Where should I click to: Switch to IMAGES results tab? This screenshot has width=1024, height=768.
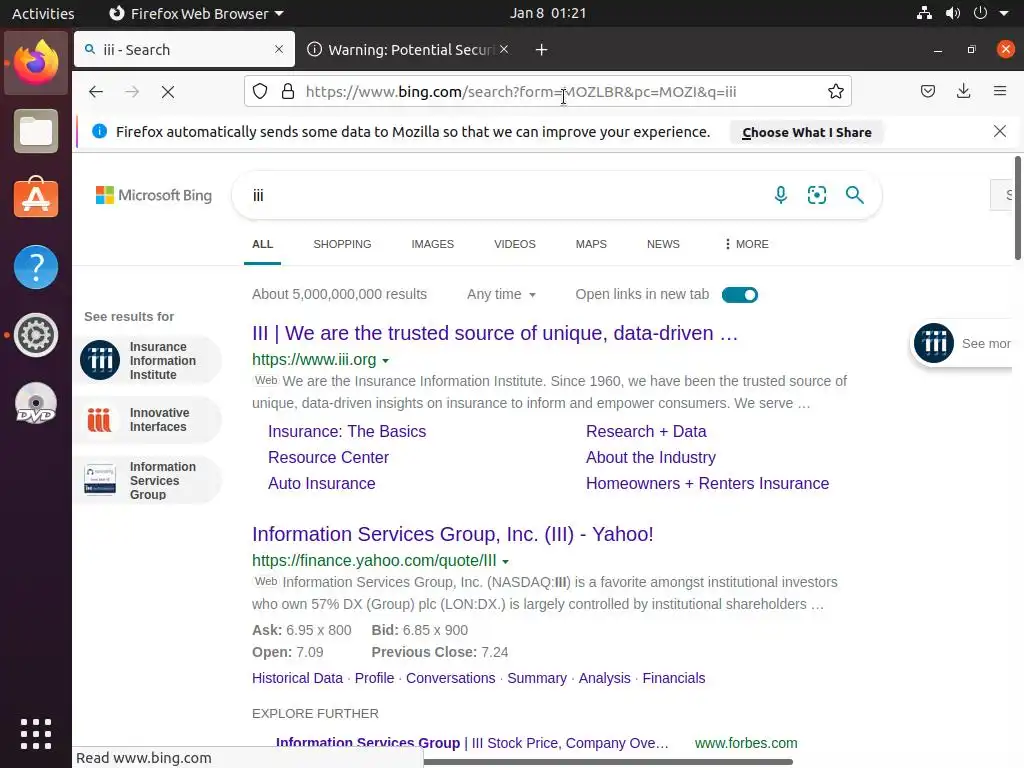tap(432, 244)
